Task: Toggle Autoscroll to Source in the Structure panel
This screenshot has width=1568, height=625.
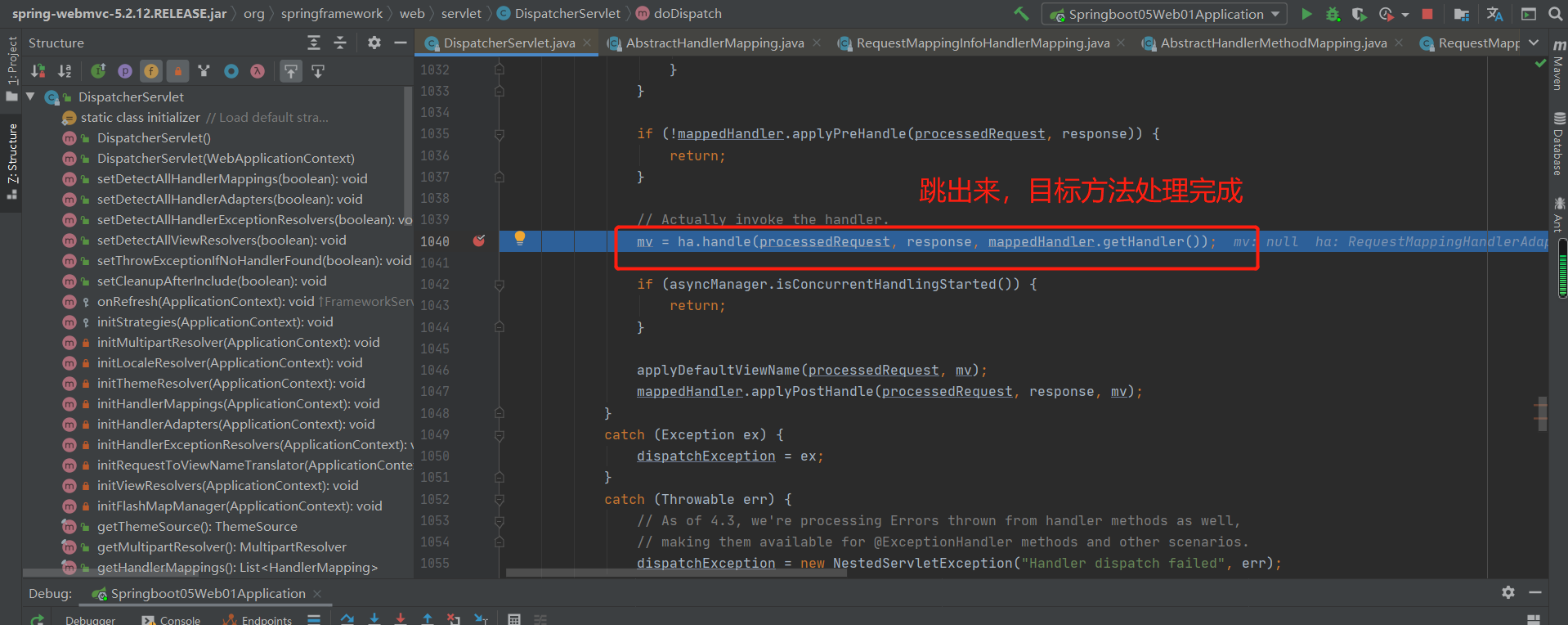Action: coord(291,71)
